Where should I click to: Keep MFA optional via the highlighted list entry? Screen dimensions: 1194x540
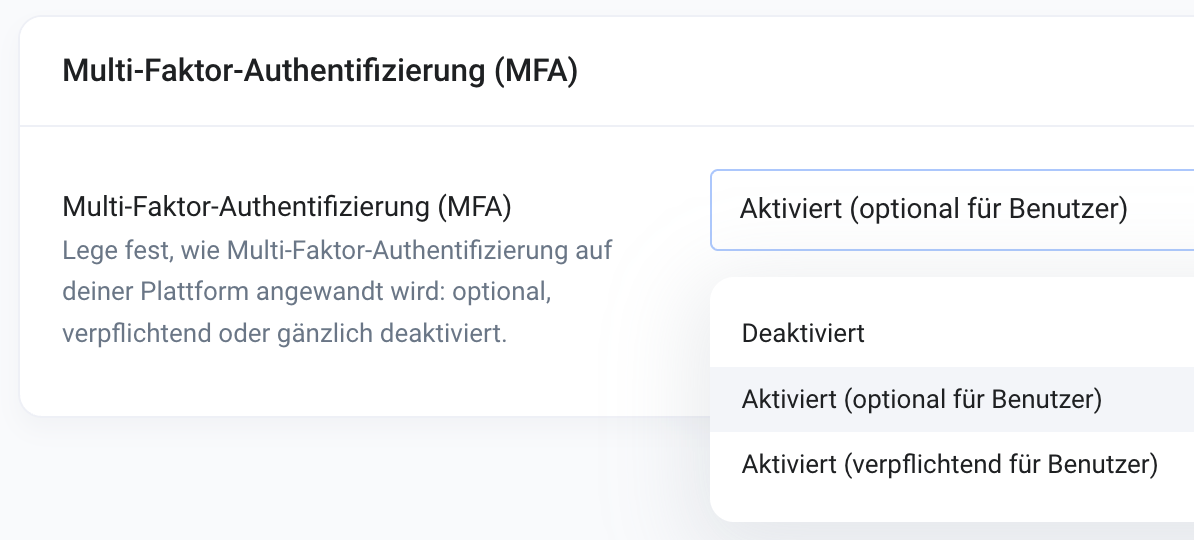921,400
